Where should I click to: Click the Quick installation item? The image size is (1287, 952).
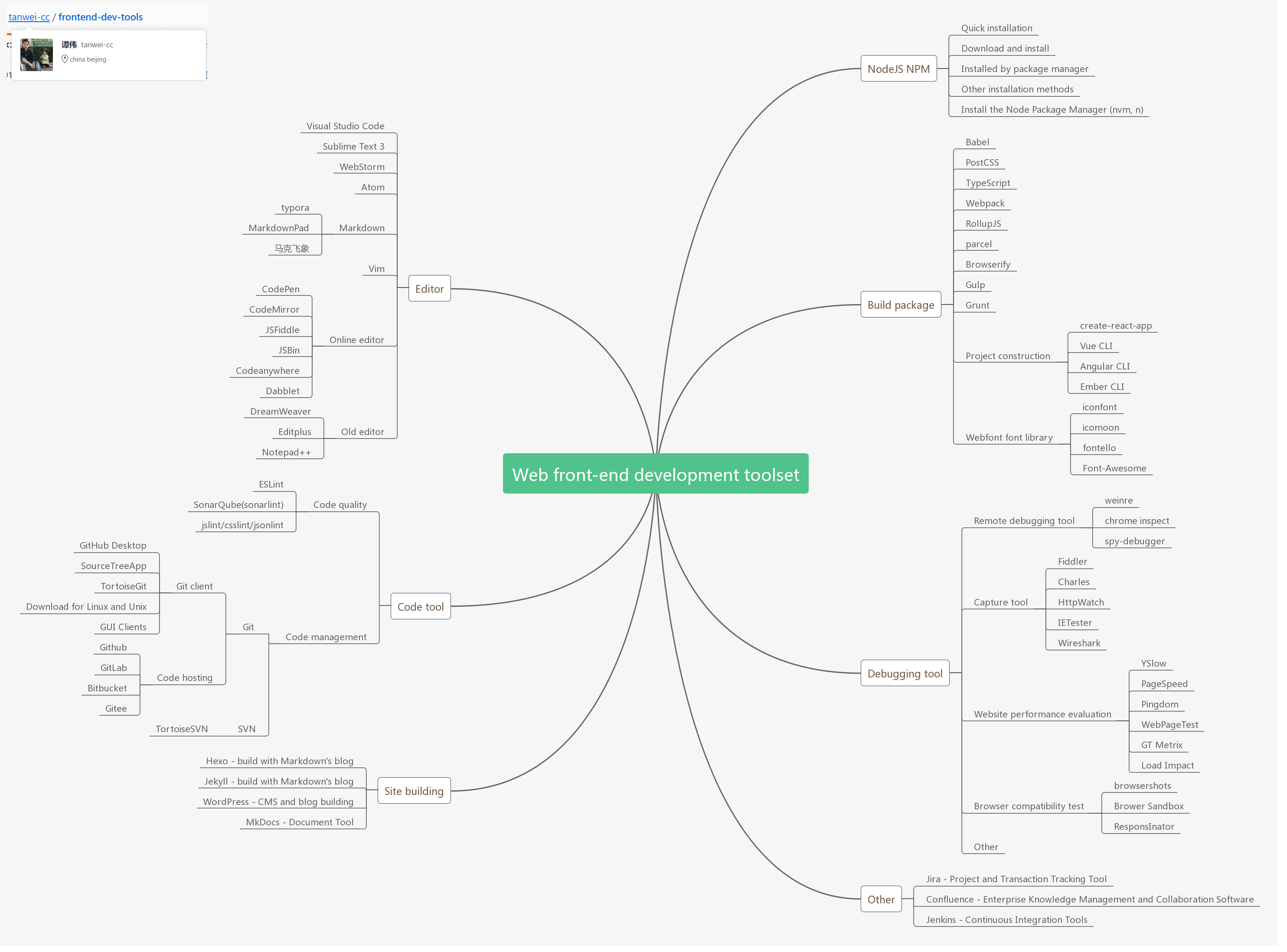click(1003, 28)
